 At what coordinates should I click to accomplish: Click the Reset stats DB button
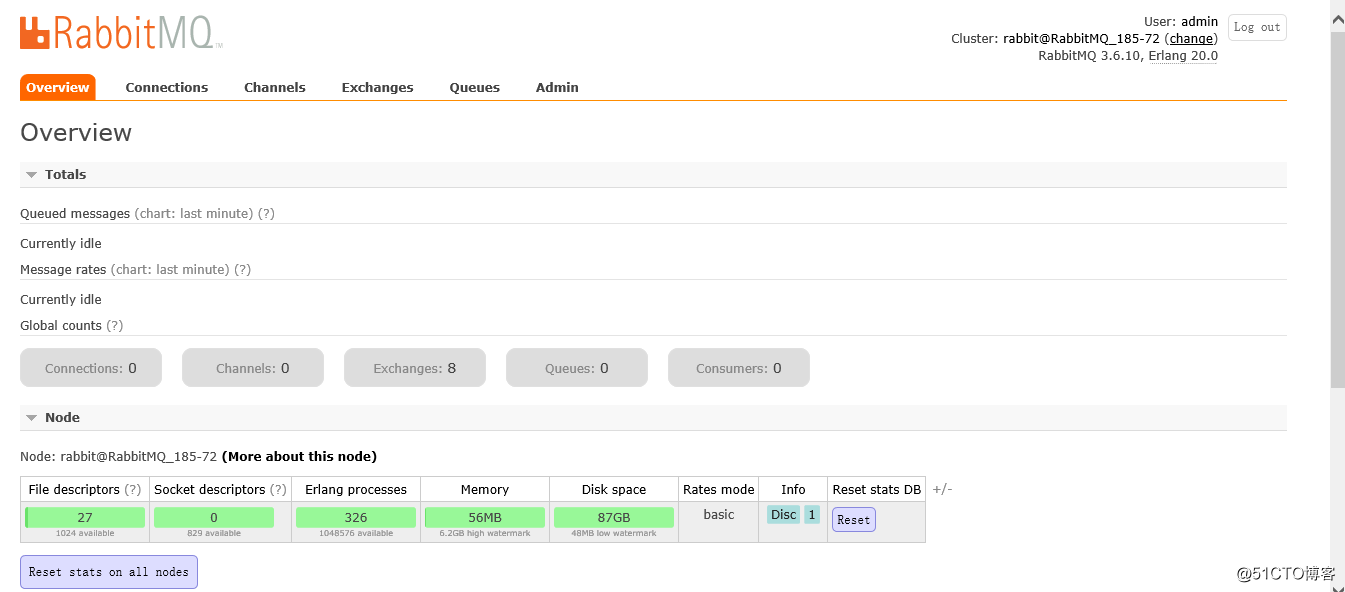[854, 520]
